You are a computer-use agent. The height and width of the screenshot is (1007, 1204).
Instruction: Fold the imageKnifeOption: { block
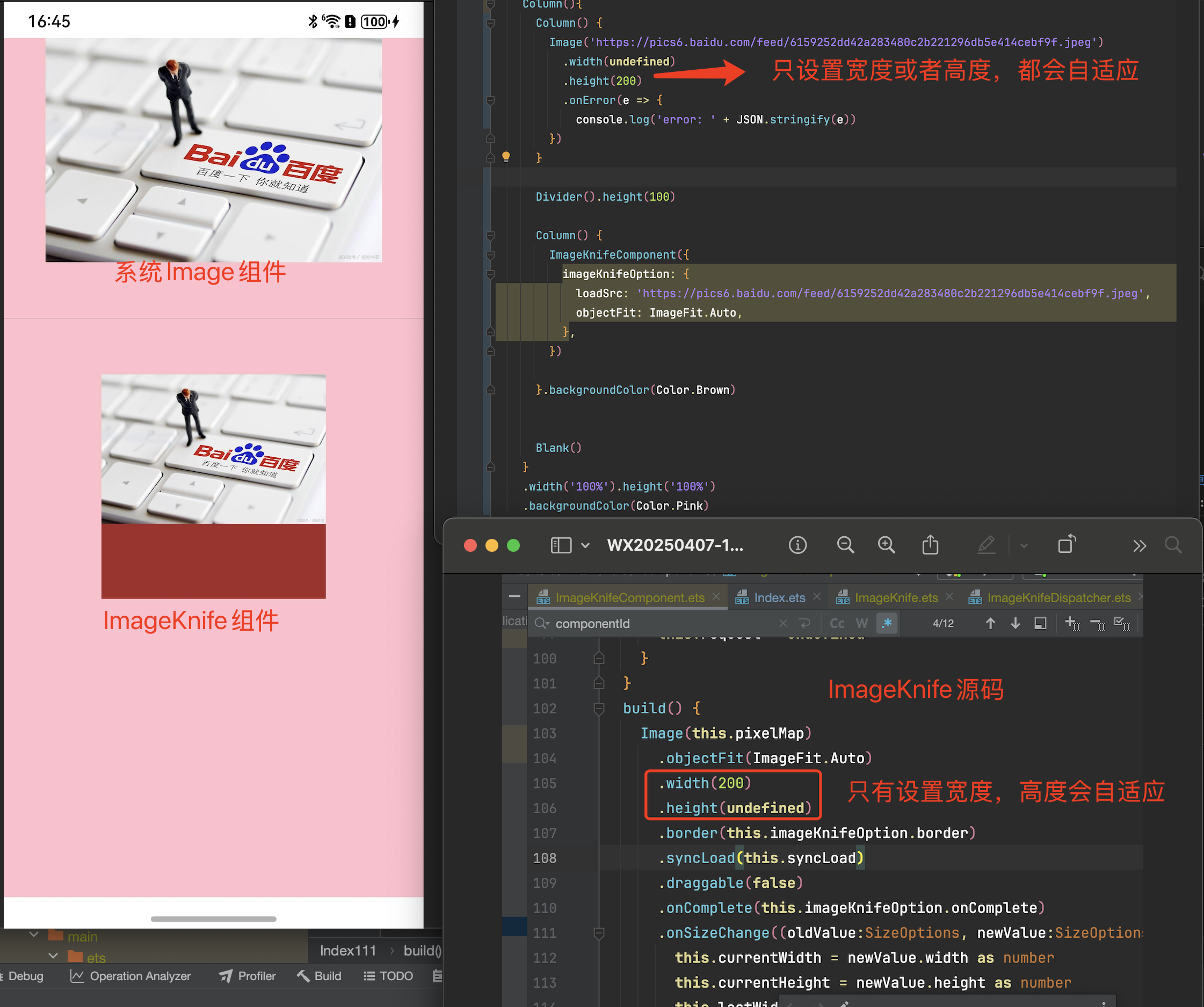point(490,274)
